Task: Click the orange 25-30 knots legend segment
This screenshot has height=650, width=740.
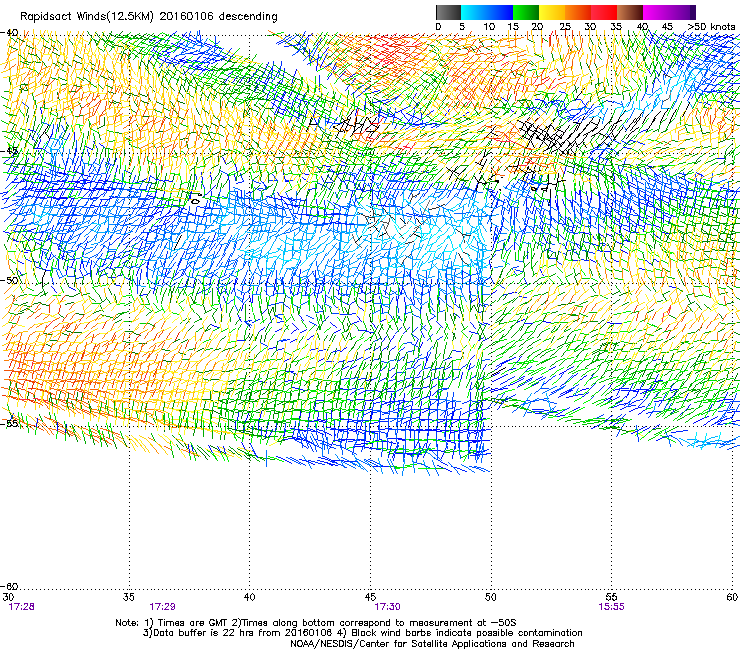Action: [x=578, y=12]
